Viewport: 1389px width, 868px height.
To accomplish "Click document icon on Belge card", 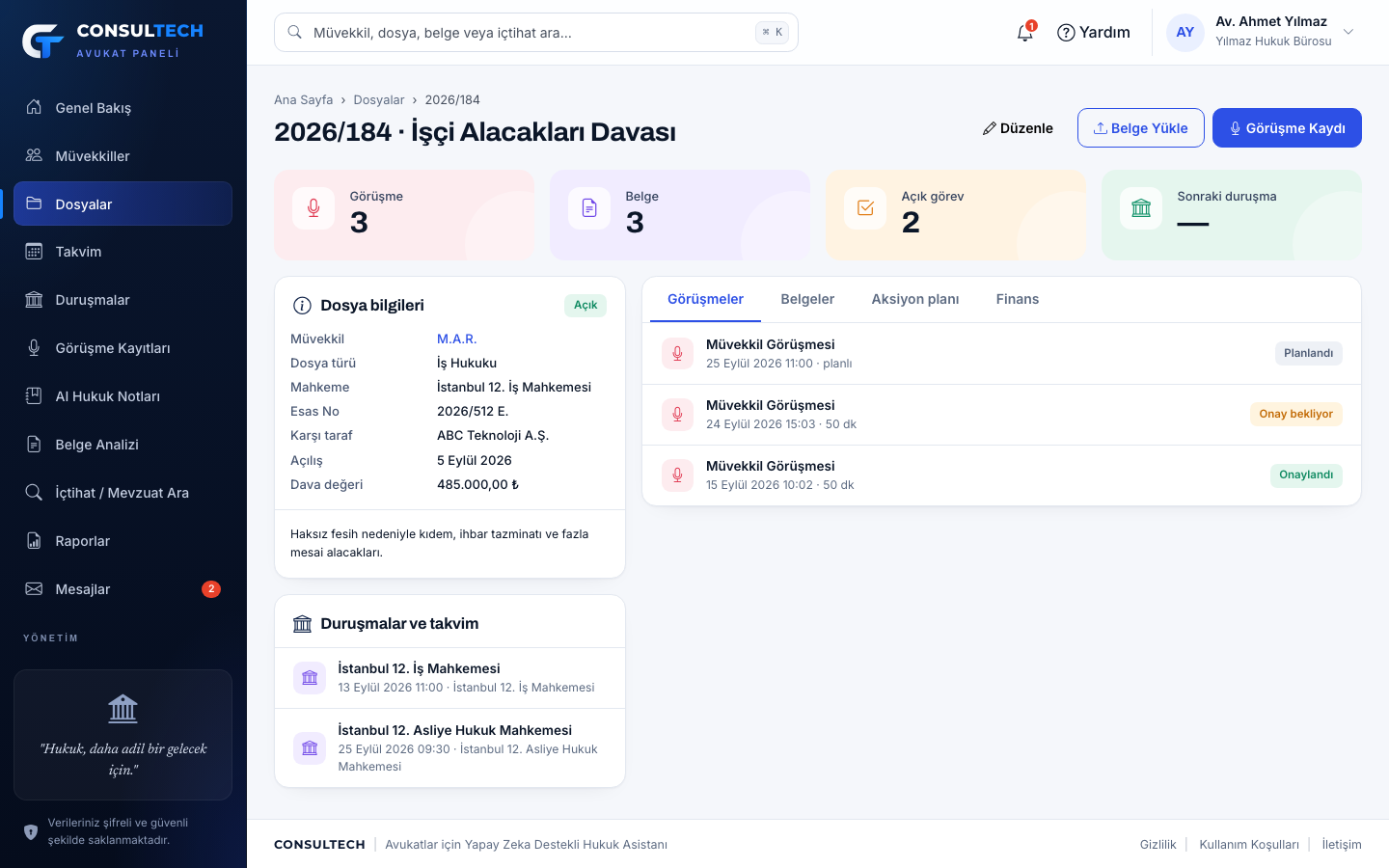I will tap(589, 208).
